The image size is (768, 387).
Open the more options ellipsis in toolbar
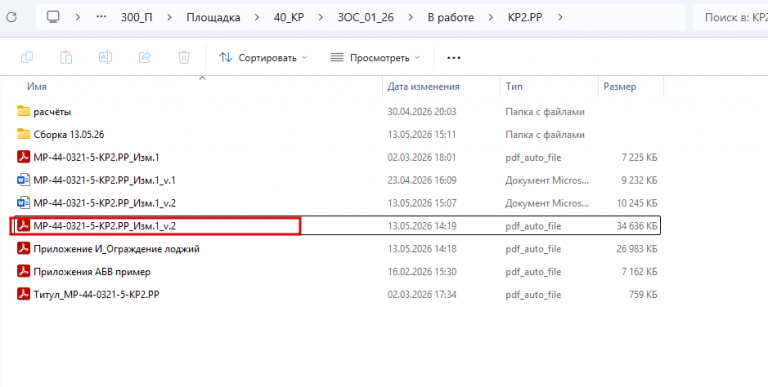(454, 58)
